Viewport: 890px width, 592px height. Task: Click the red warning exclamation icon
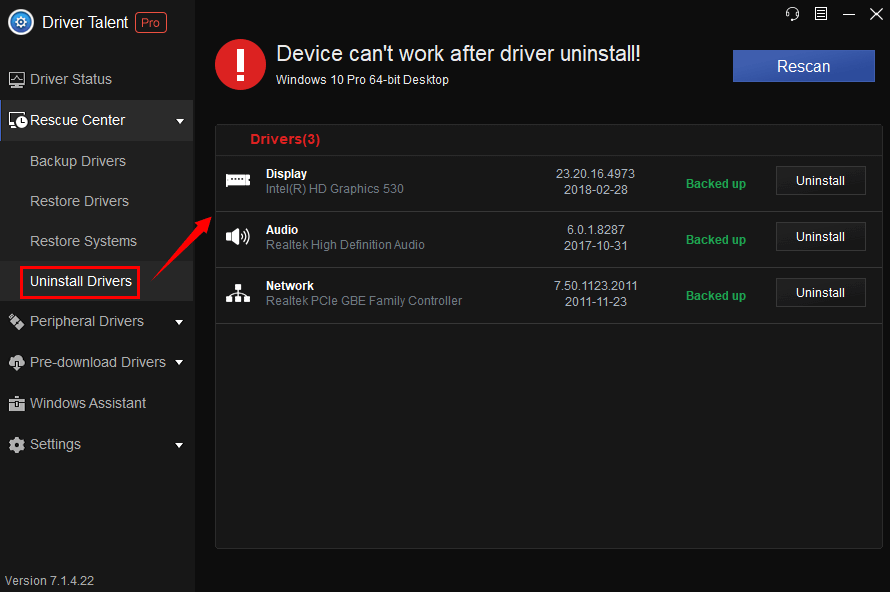tap(240, 65)
